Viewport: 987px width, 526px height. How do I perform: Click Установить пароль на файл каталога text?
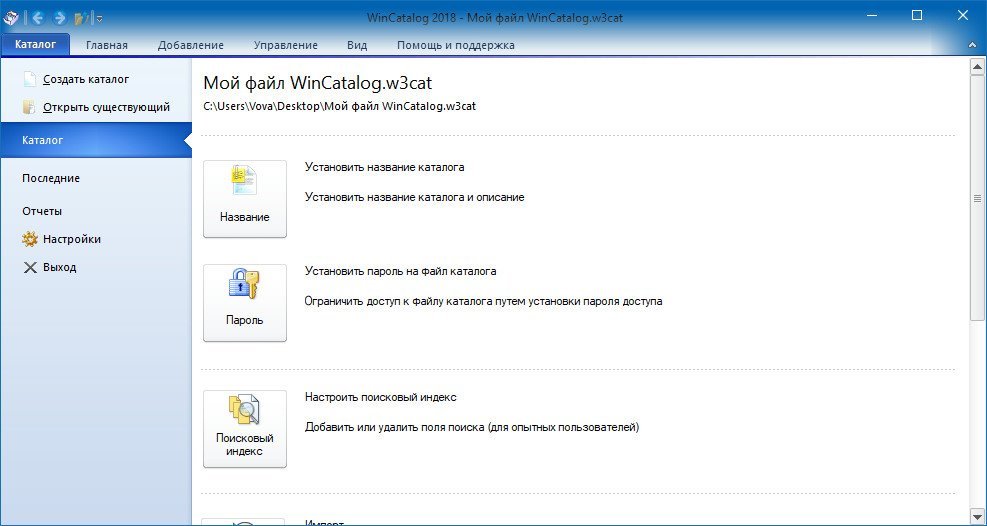[x=400, y=271]
